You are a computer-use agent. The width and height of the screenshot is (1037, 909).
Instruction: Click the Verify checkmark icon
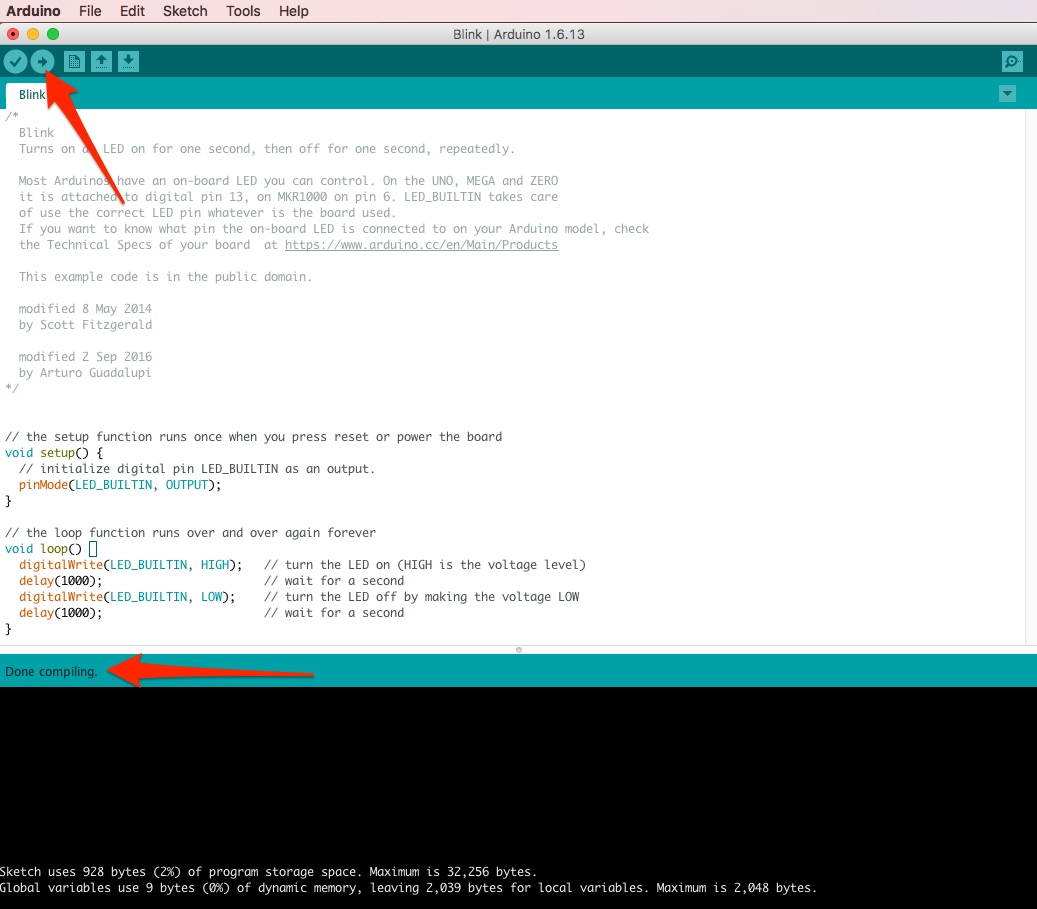click(x=15, y=61)
